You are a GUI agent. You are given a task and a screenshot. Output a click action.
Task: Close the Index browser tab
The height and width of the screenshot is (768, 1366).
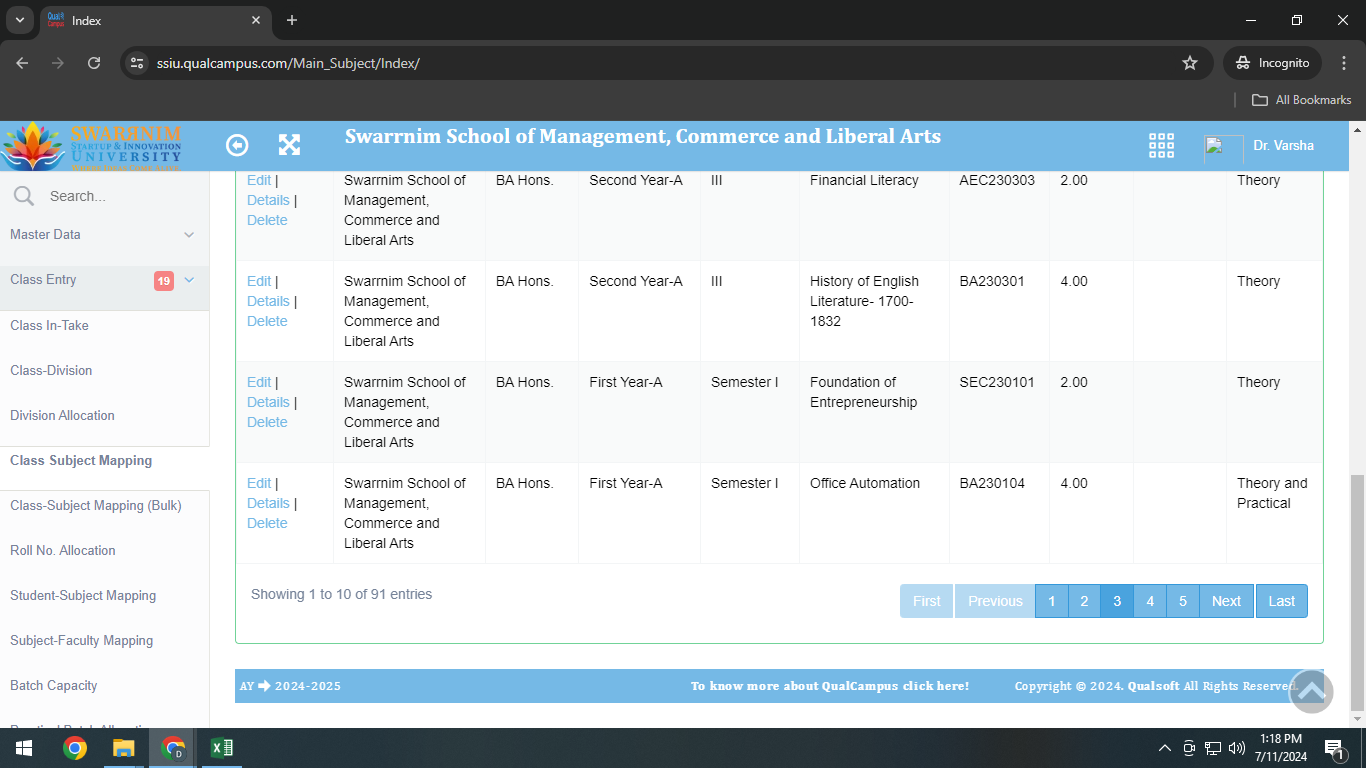pyautogui.click(x=256, y=20)
